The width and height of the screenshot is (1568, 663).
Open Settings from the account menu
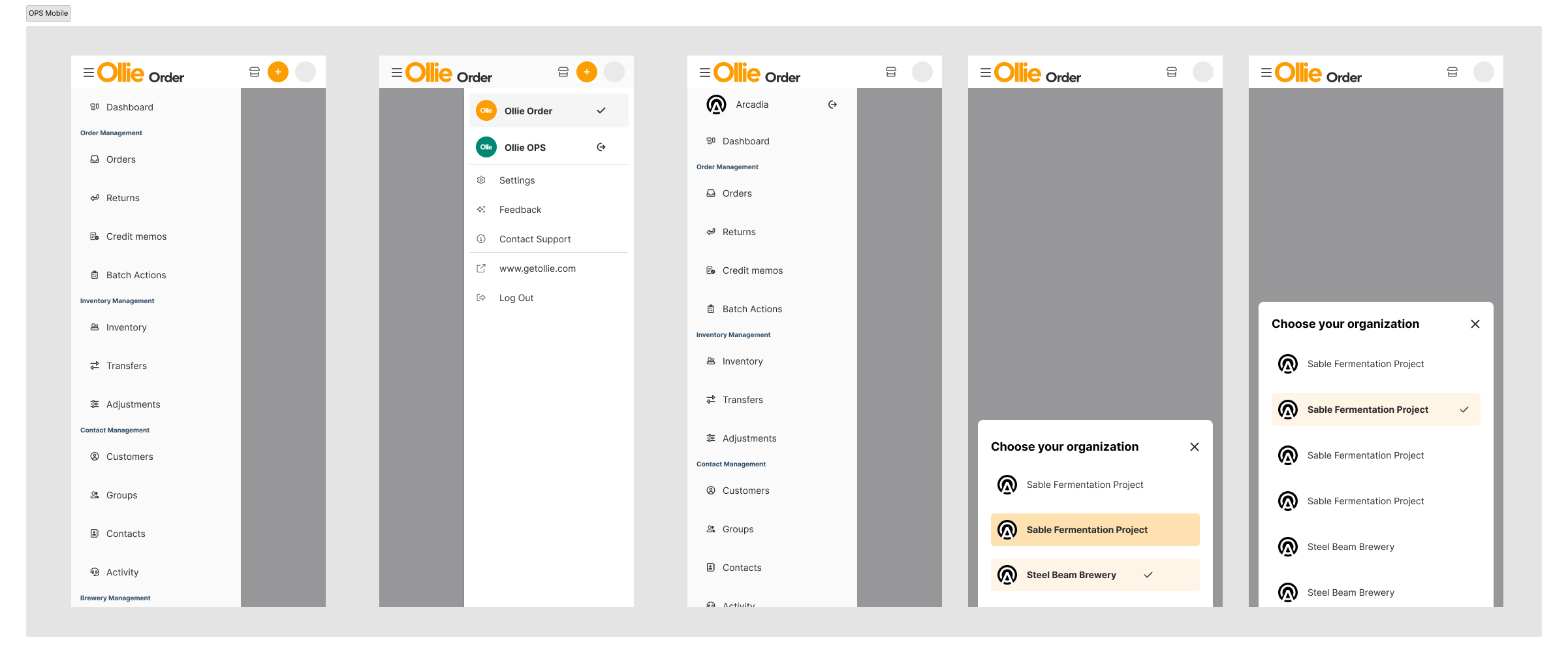click(548, 180)
